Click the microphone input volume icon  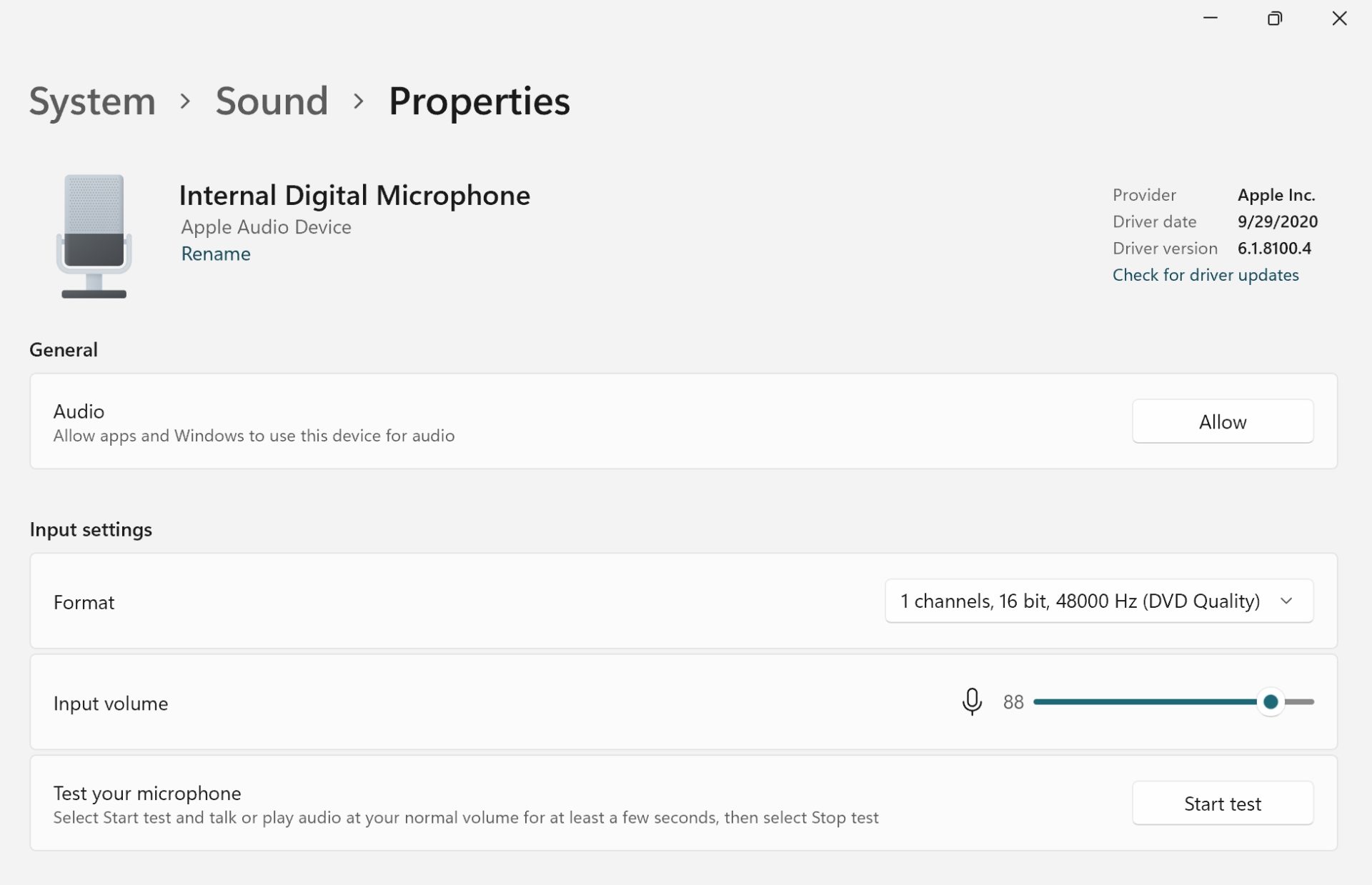969,700
